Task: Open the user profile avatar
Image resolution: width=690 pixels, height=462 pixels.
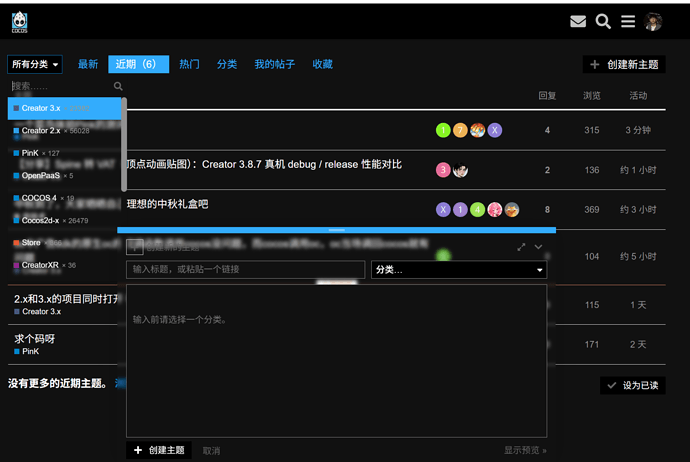Action: coord(653,22)
